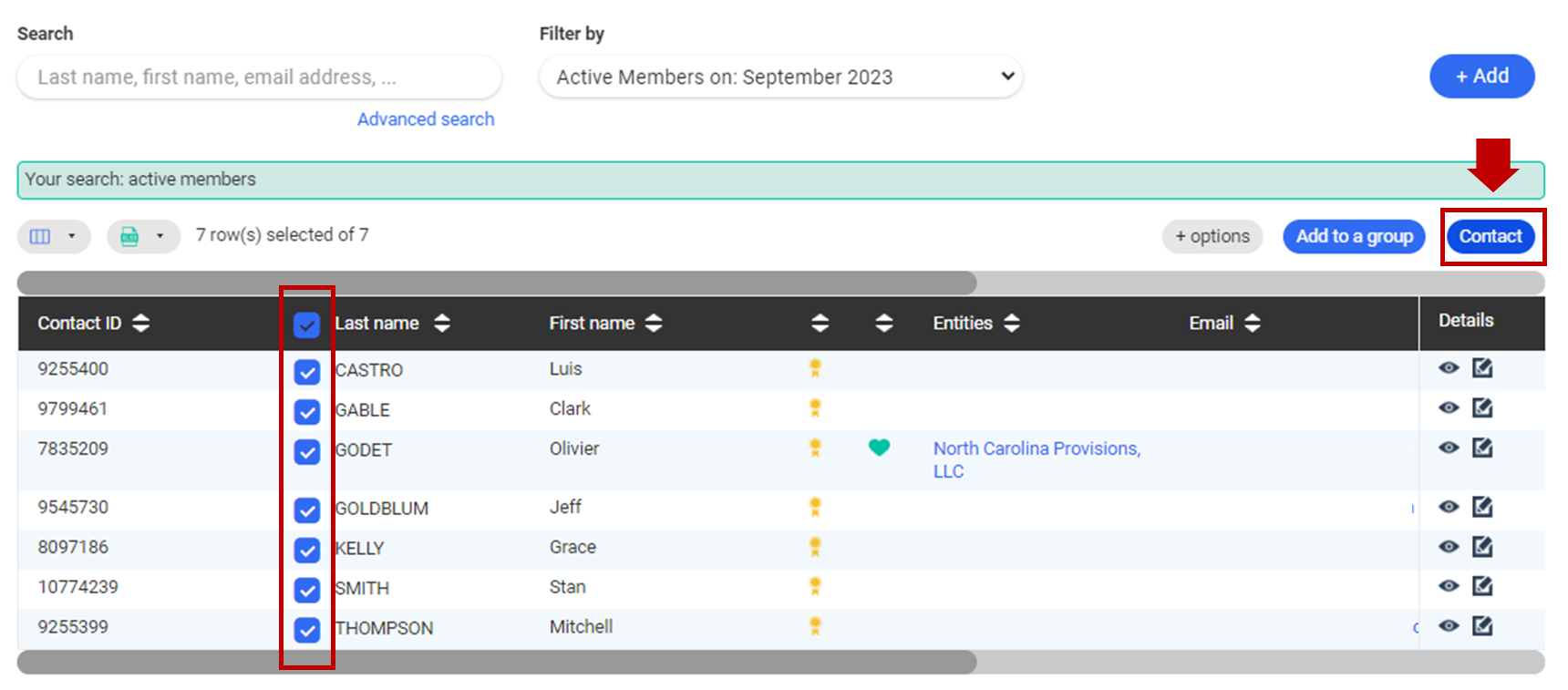Click the view eye icon for CASTRO
1568x690 pixels.
[1449, 368]
